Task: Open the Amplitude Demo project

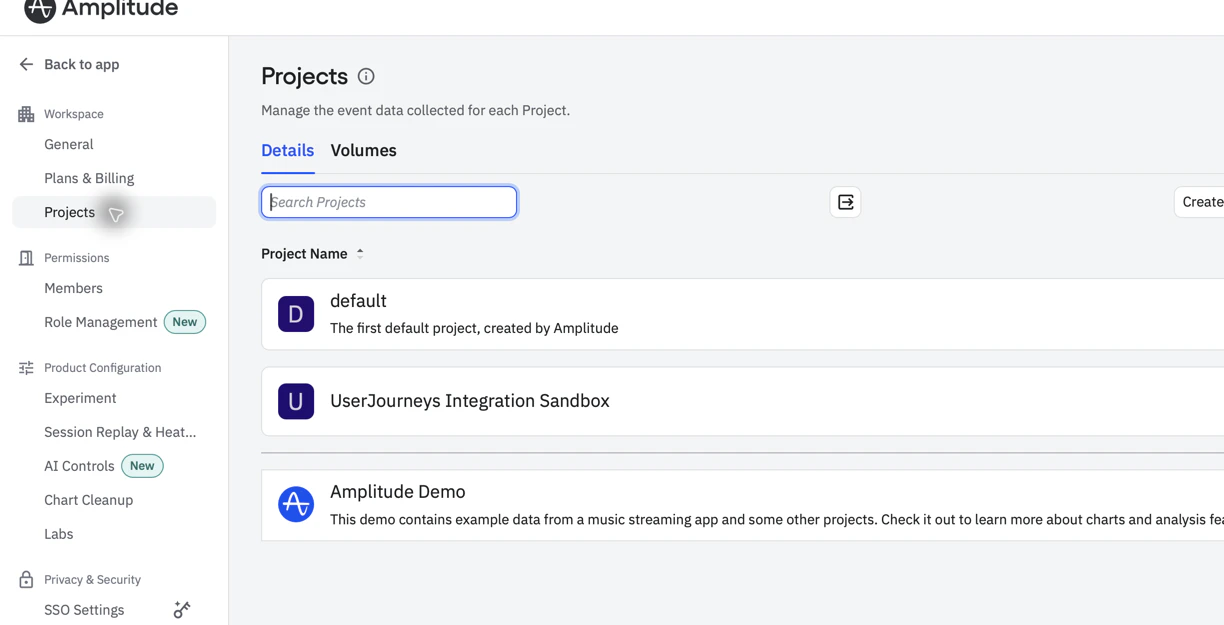Action: coord(742,505)
